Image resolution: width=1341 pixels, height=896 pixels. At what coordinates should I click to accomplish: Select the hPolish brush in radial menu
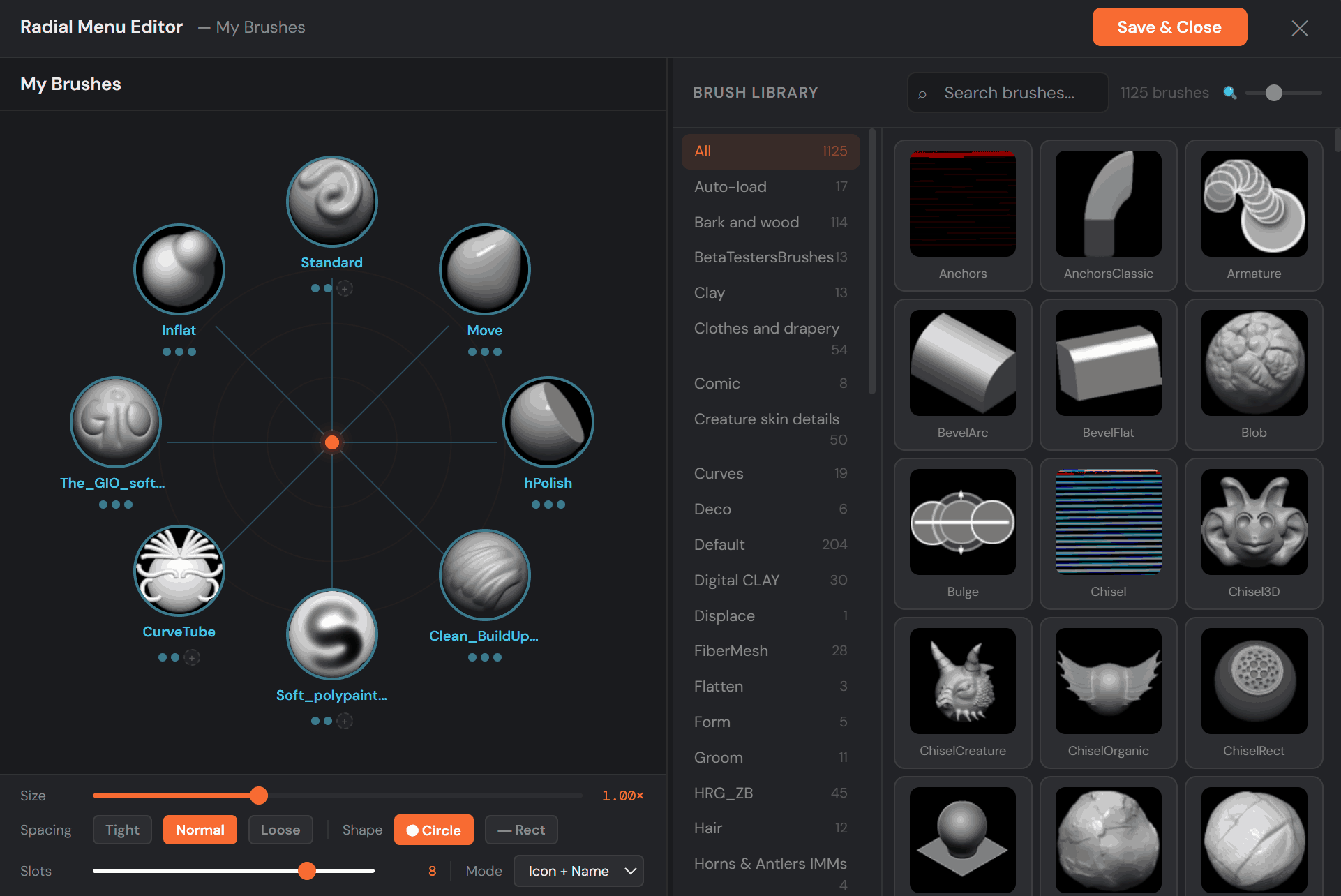click(548, 422)
